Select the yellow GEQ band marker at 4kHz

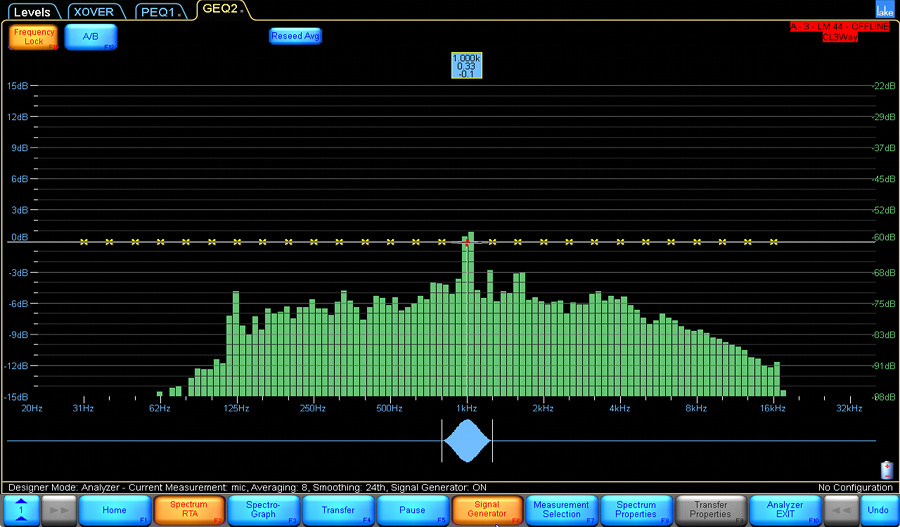click(620, 242)
